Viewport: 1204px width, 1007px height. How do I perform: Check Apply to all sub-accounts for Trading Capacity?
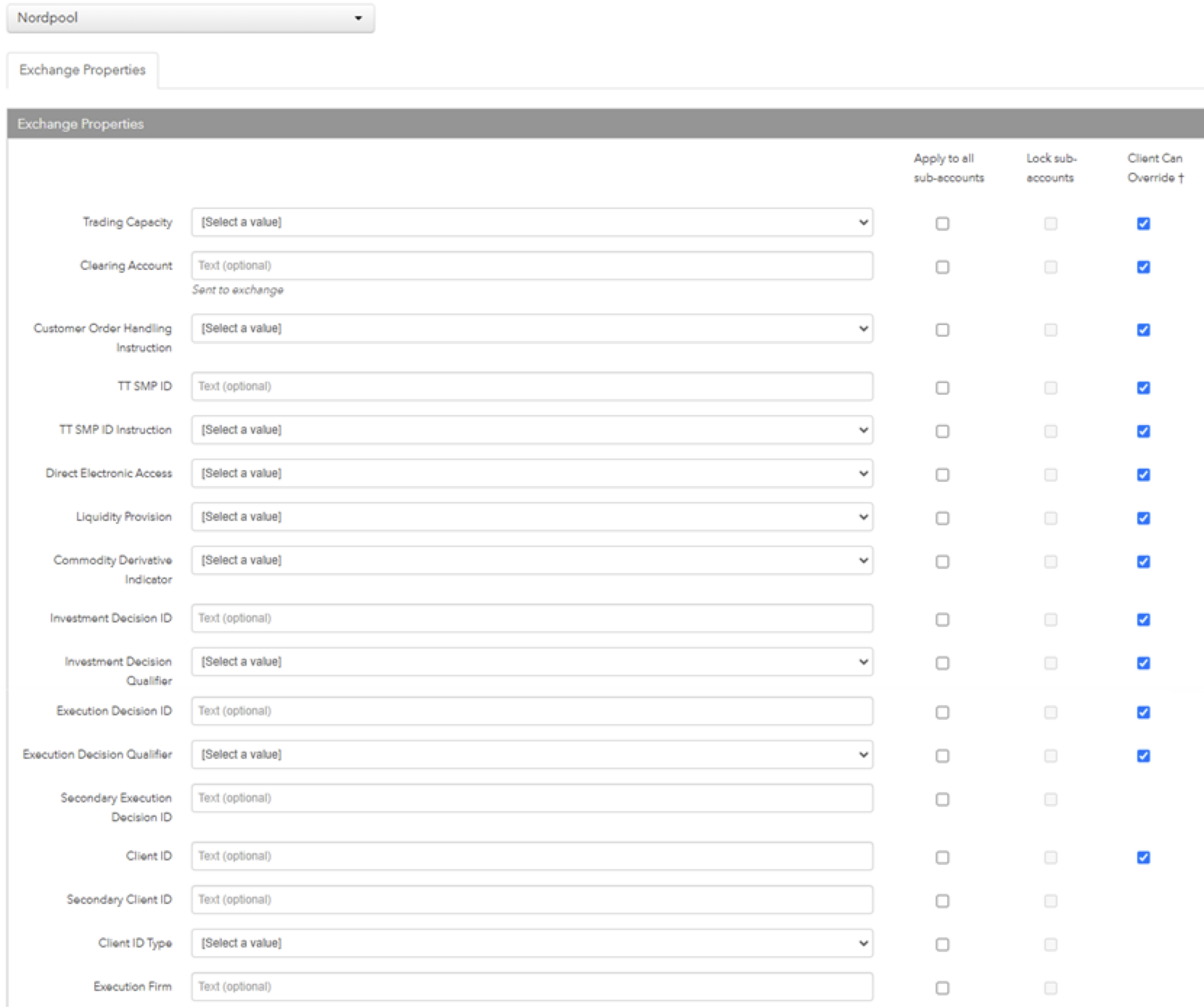coord(942,223)
